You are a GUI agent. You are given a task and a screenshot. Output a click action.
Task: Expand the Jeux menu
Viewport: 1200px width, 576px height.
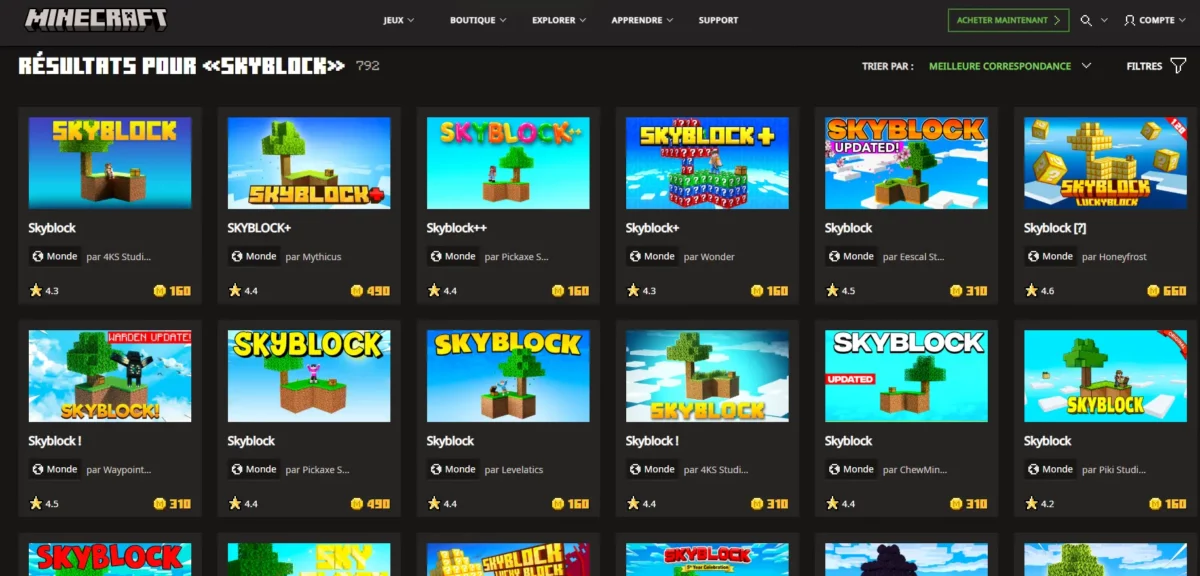398,20
